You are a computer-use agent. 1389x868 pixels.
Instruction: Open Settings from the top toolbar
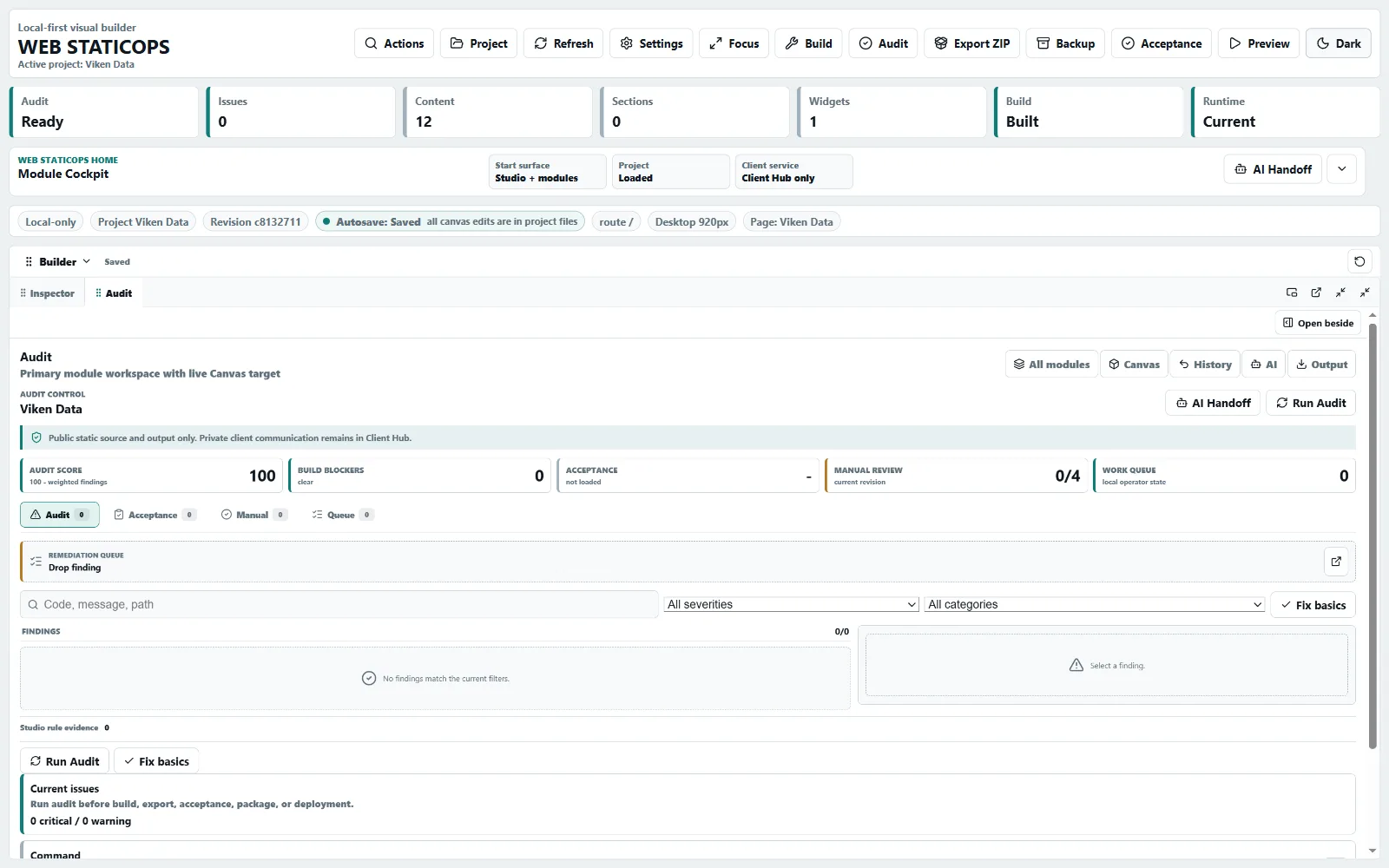[651, 43]
